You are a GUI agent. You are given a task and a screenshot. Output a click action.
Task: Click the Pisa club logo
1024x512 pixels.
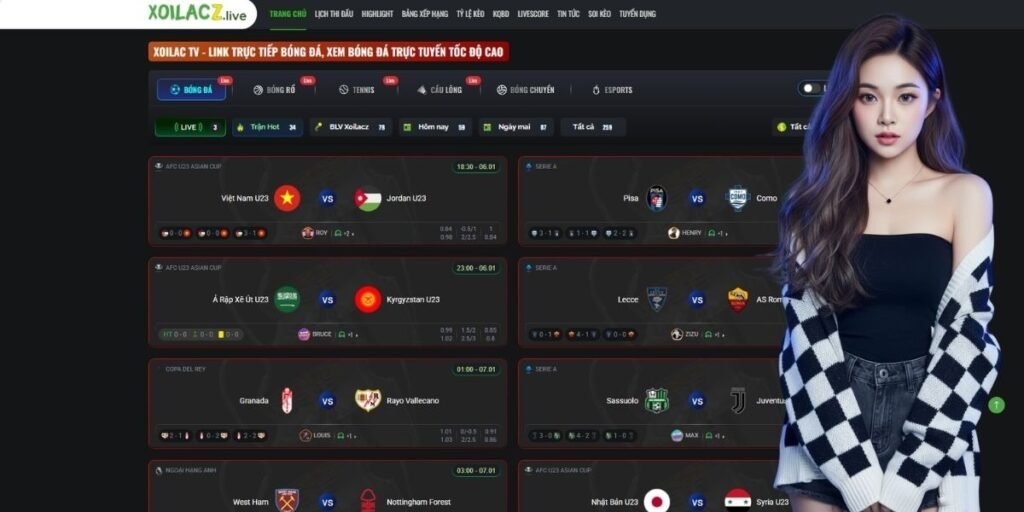coord(656,199)
